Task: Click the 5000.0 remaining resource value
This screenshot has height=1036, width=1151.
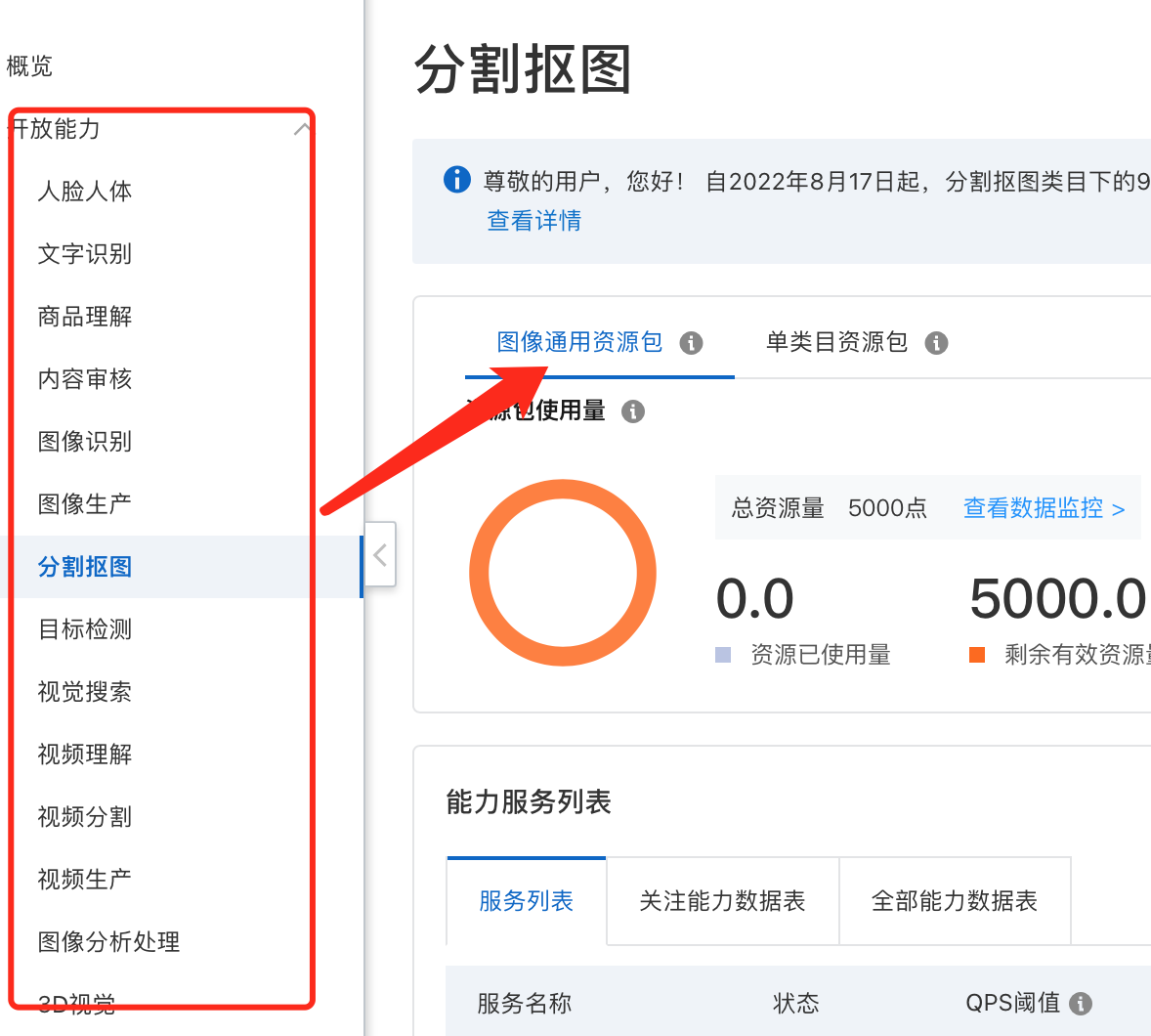Action: coord(1057,598)
